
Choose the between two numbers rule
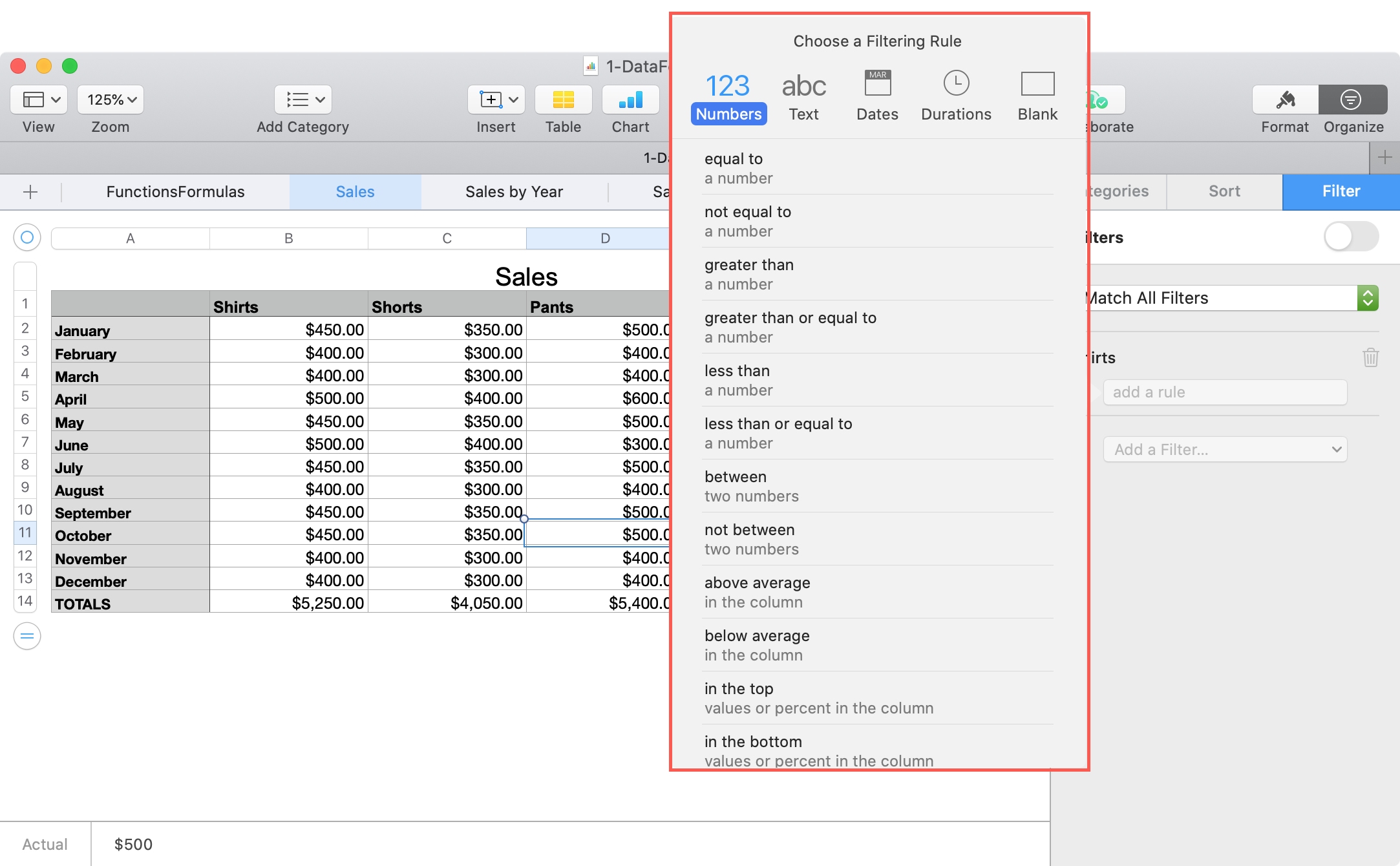click(878, 486)
